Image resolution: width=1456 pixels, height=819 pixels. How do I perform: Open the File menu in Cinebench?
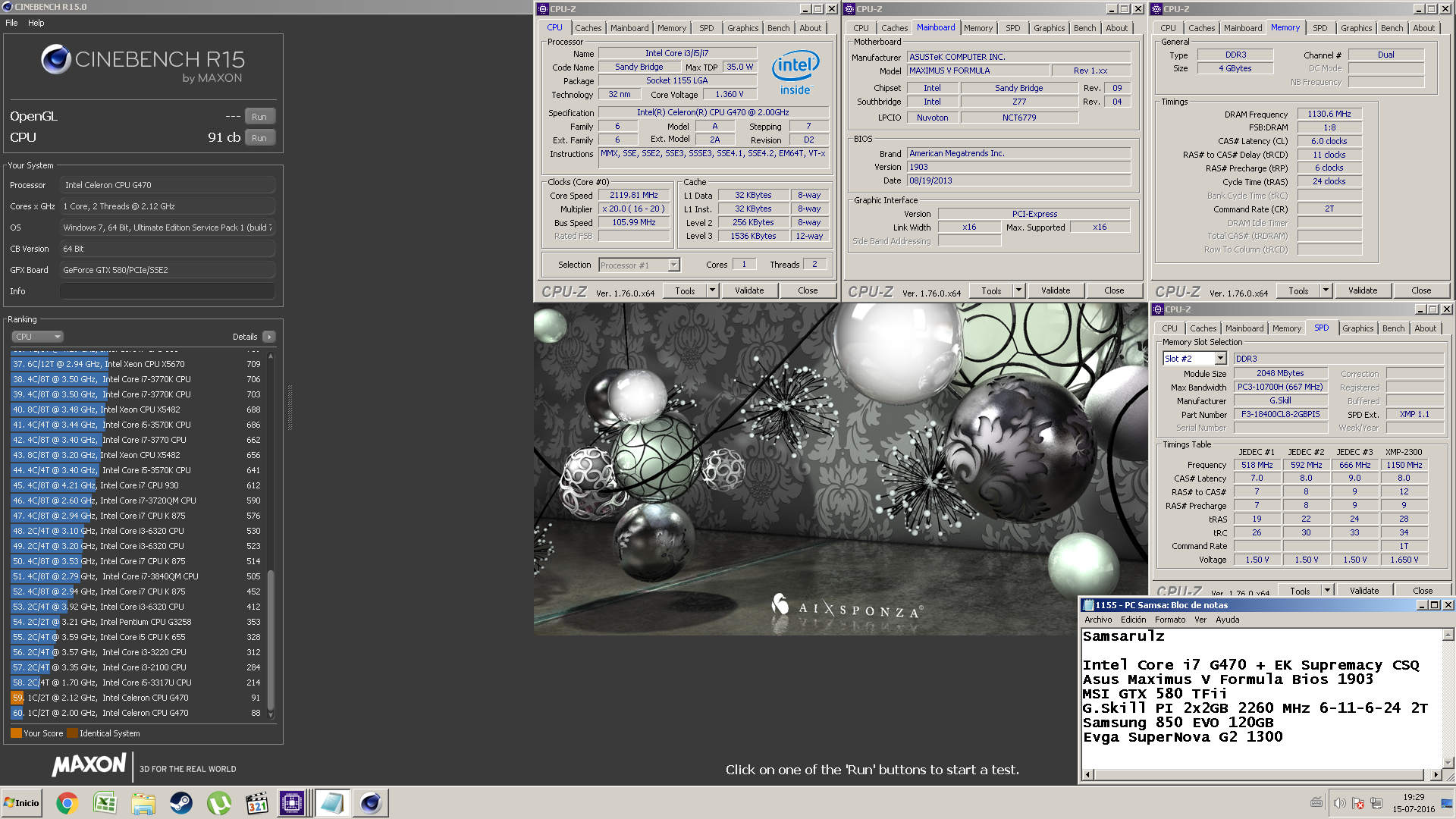pyautogui.click(x=11, y=23)
